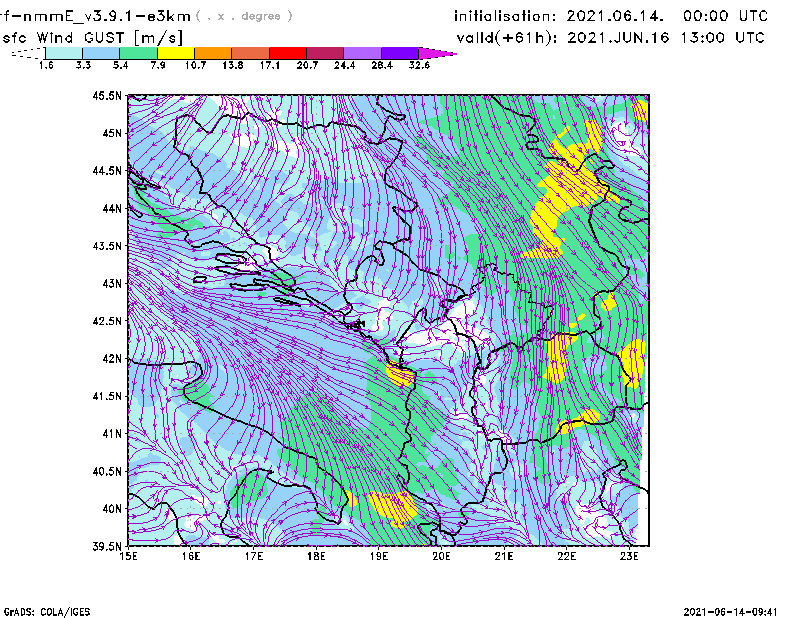Click the 42.5N latitude label

(x=107, y=321)
